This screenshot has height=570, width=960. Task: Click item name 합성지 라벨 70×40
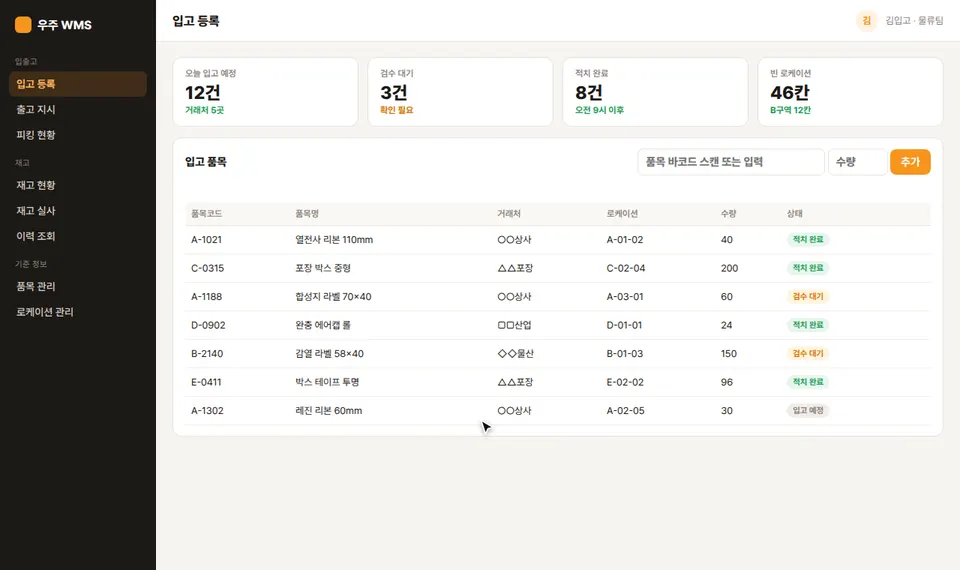(333, 297)
